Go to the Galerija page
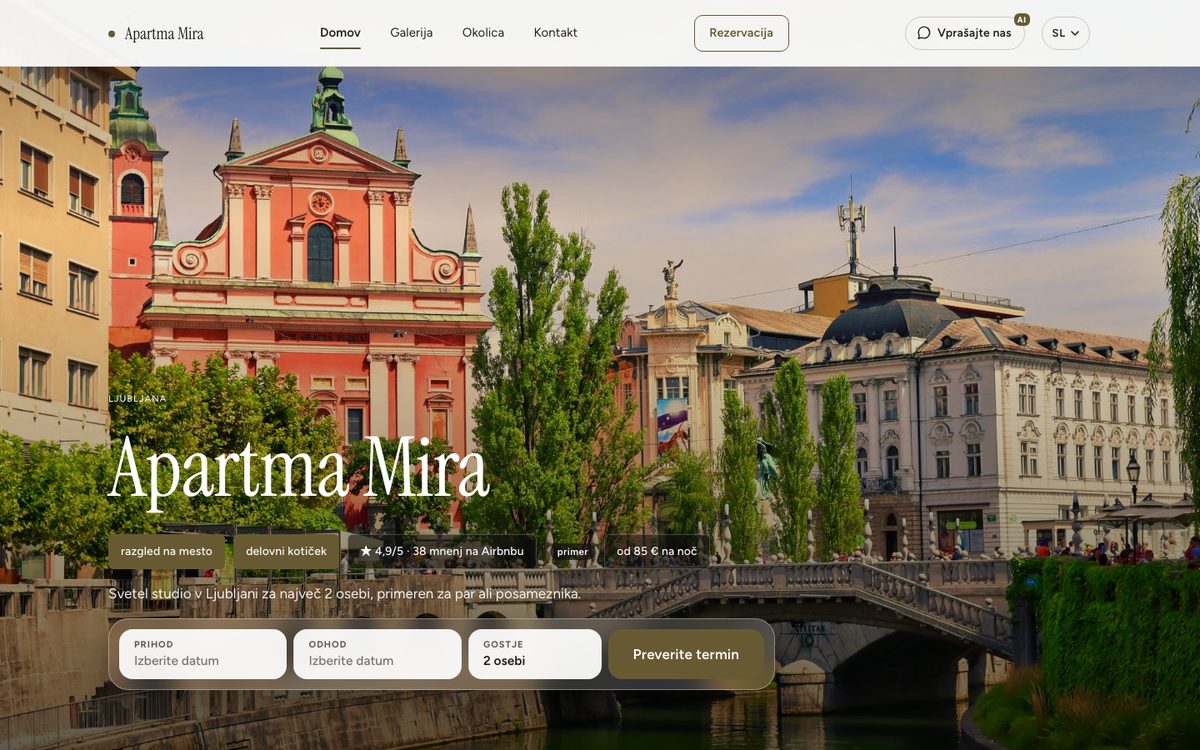 (411, 33)
